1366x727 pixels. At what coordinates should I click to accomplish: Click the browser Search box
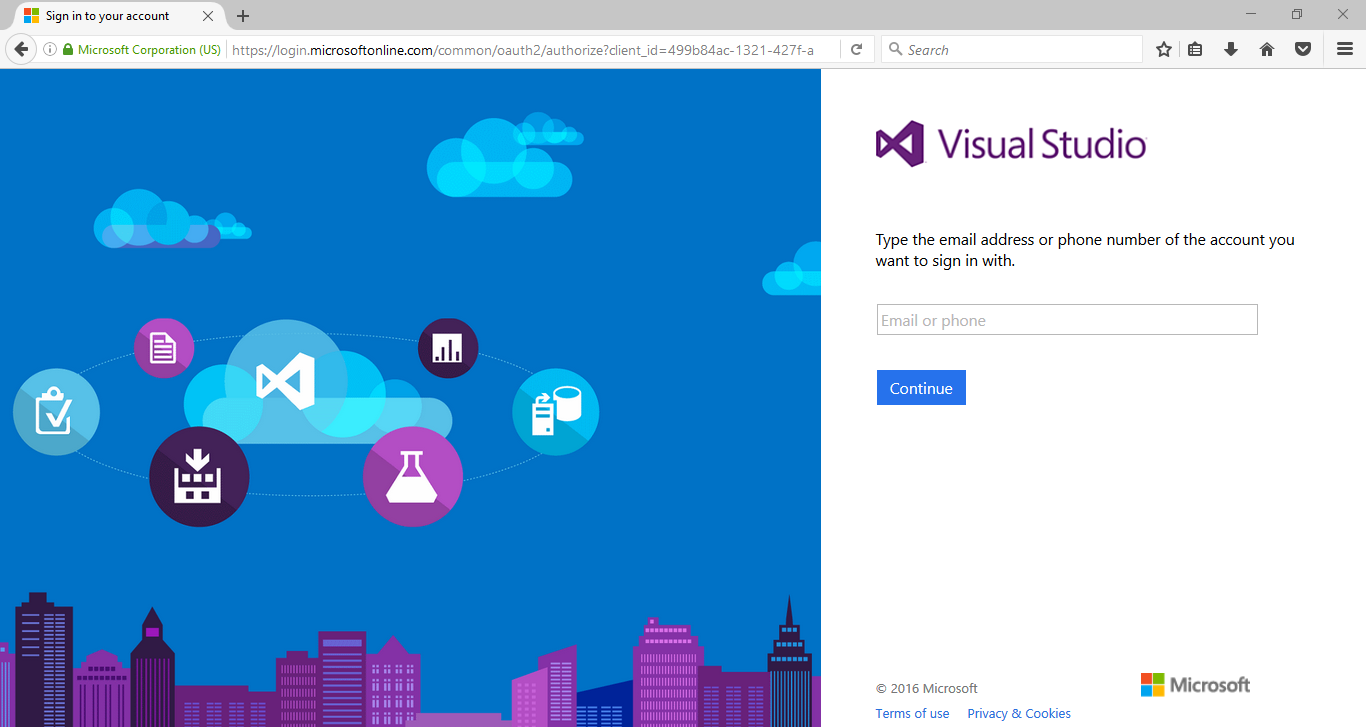coord(1012,49)
